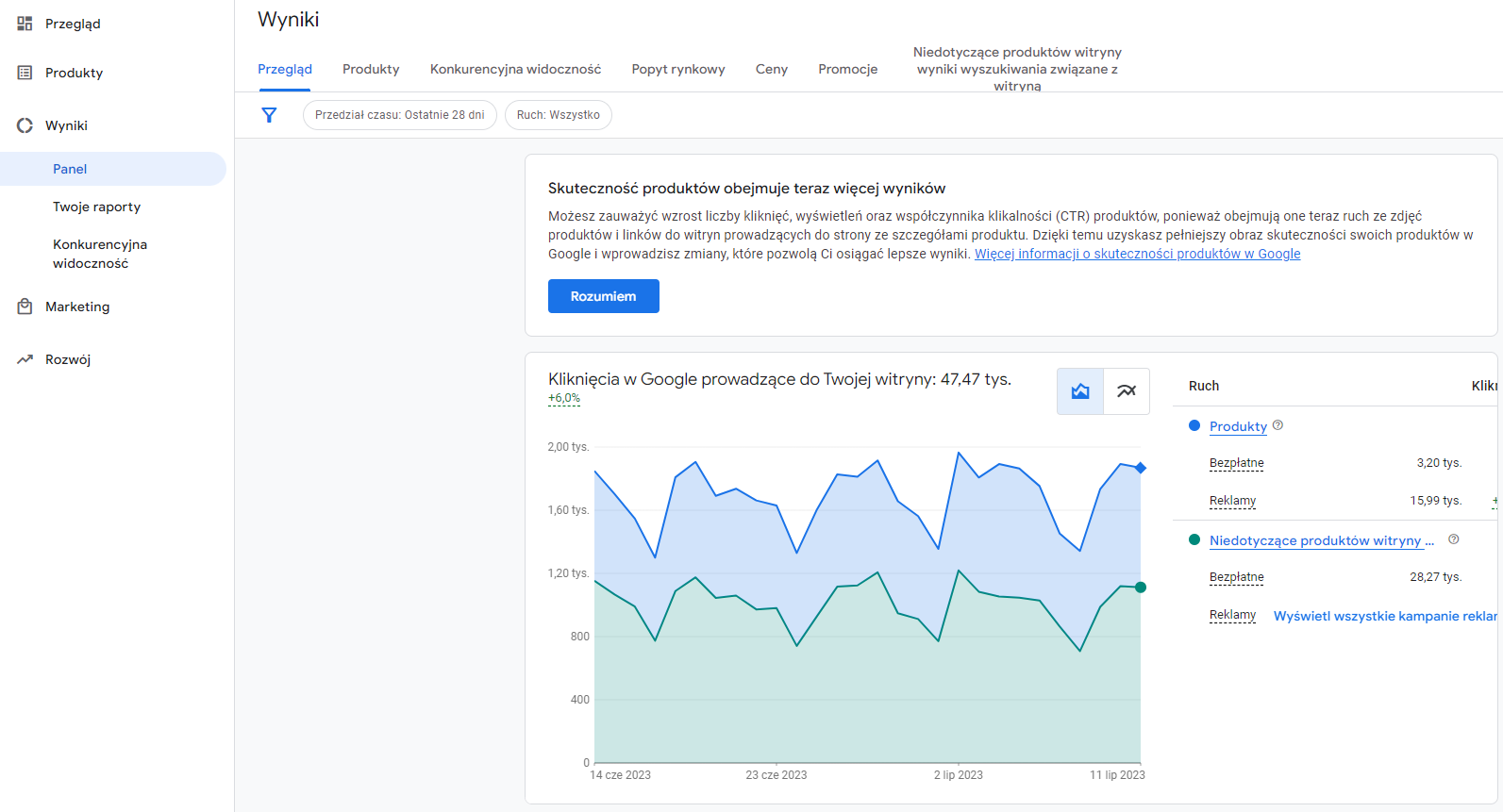Open Twoje raporty in the sidebar
Viewport: 1503px width, 812px height.
pos(96,207)
